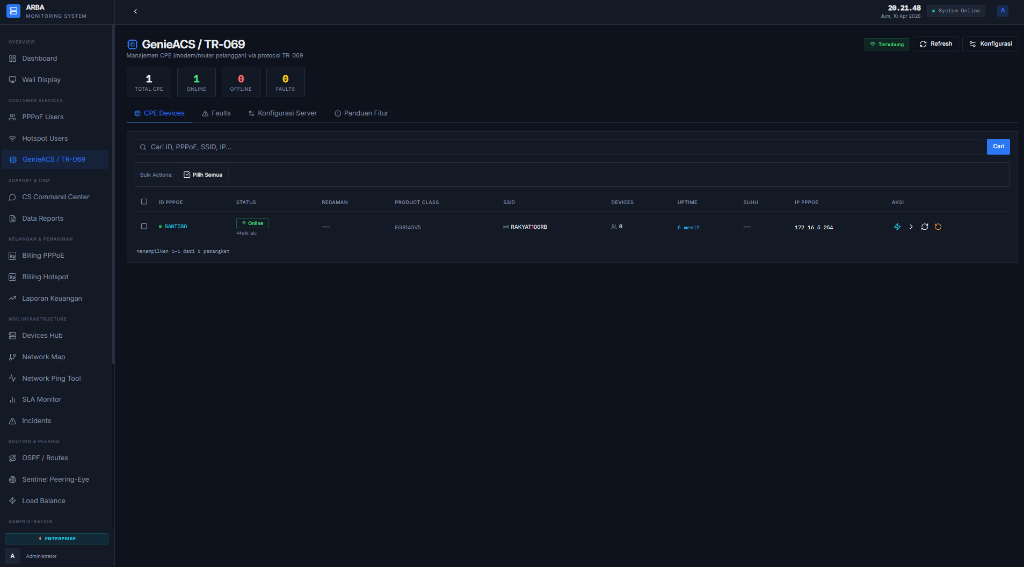
Task: Focus the Cari ID, PPPoE, SSID search field
Action: click(x=560, y=147)
